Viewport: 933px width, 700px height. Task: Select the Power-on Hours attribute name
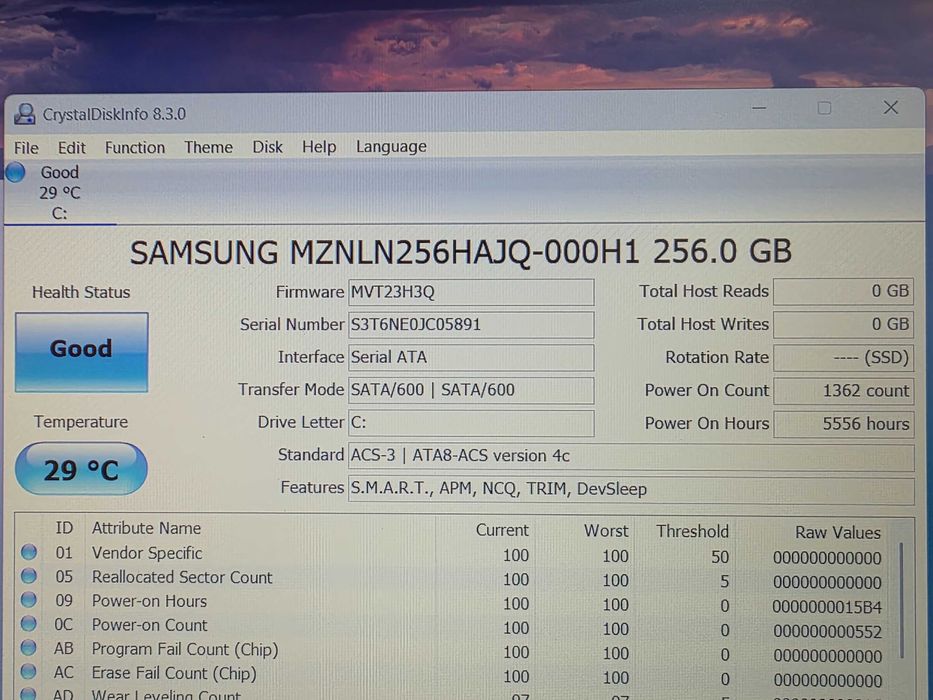pyautogui.click(x=149, y=601)
